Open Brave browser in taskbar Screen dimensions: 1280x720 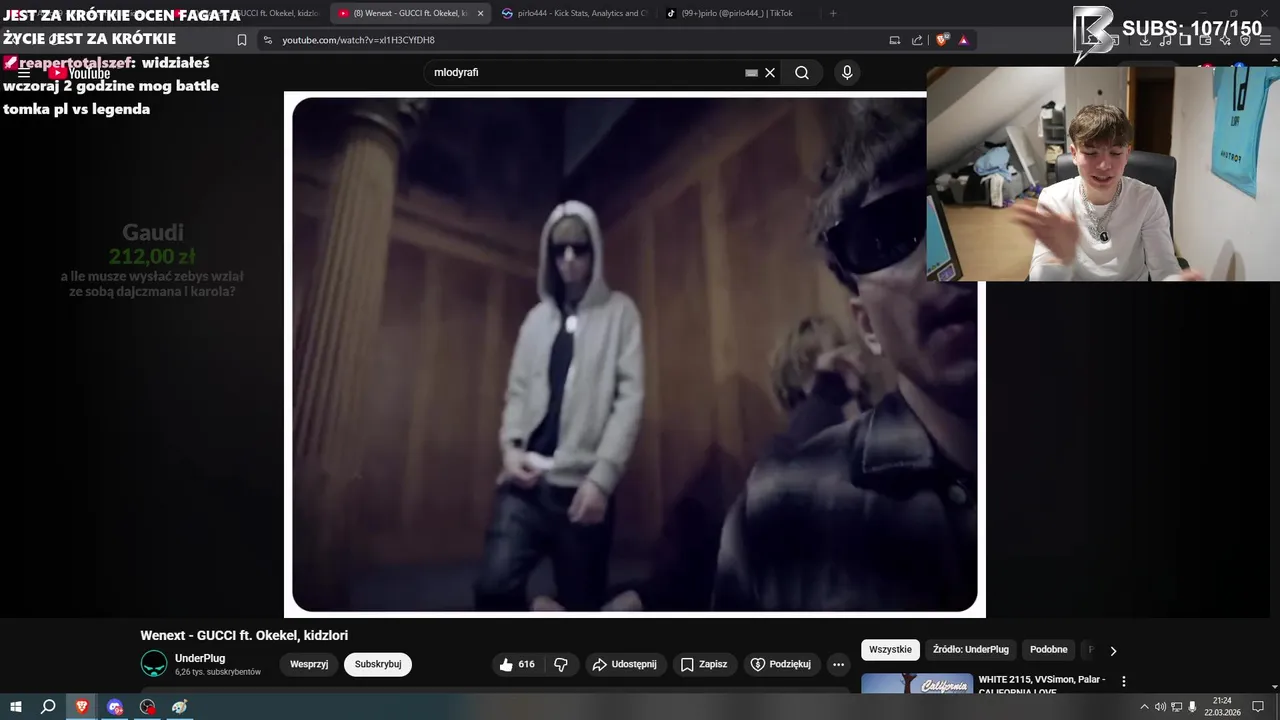point(82,706)
